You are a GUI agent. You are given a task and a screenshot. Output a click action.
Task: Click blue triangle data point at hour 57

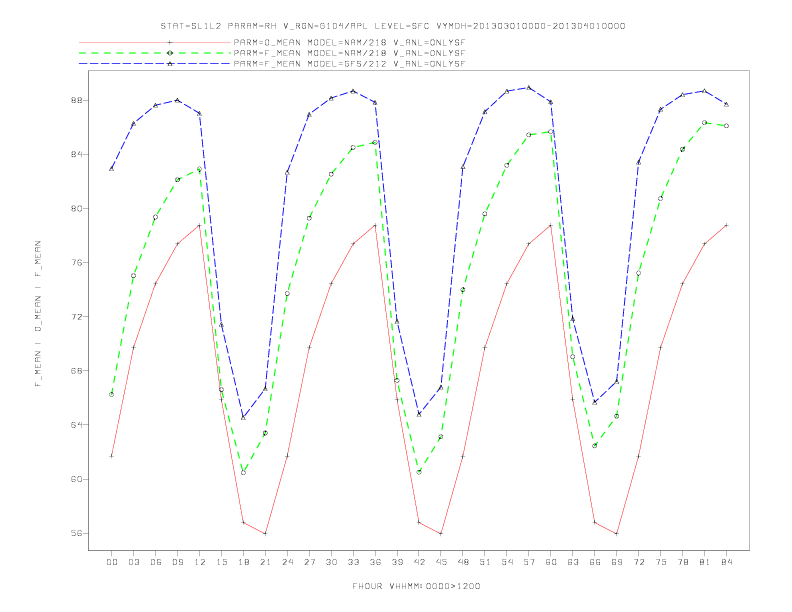coord(529,87)
